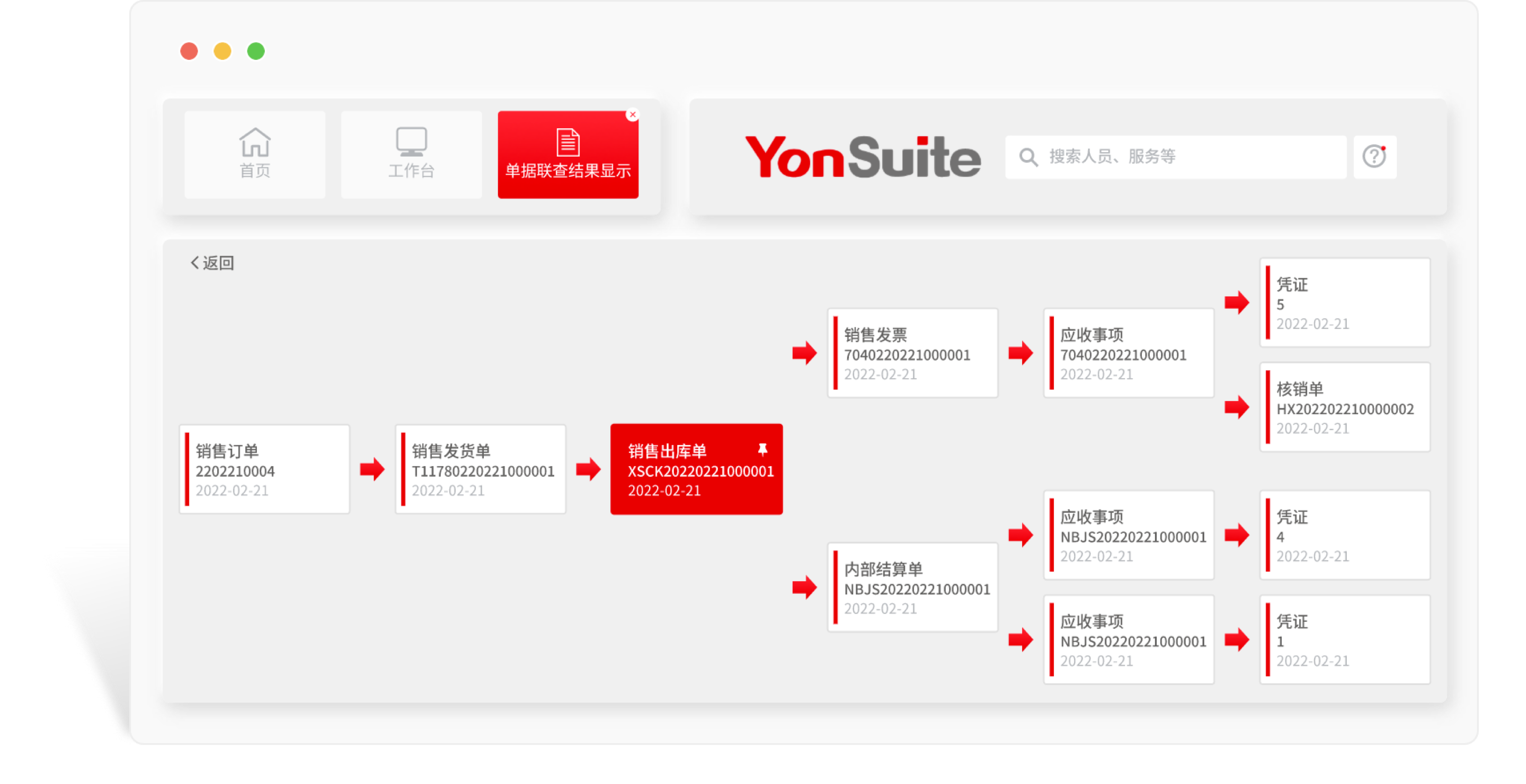Click the red arrow after 销售订单 card

(x=372, y=469)
